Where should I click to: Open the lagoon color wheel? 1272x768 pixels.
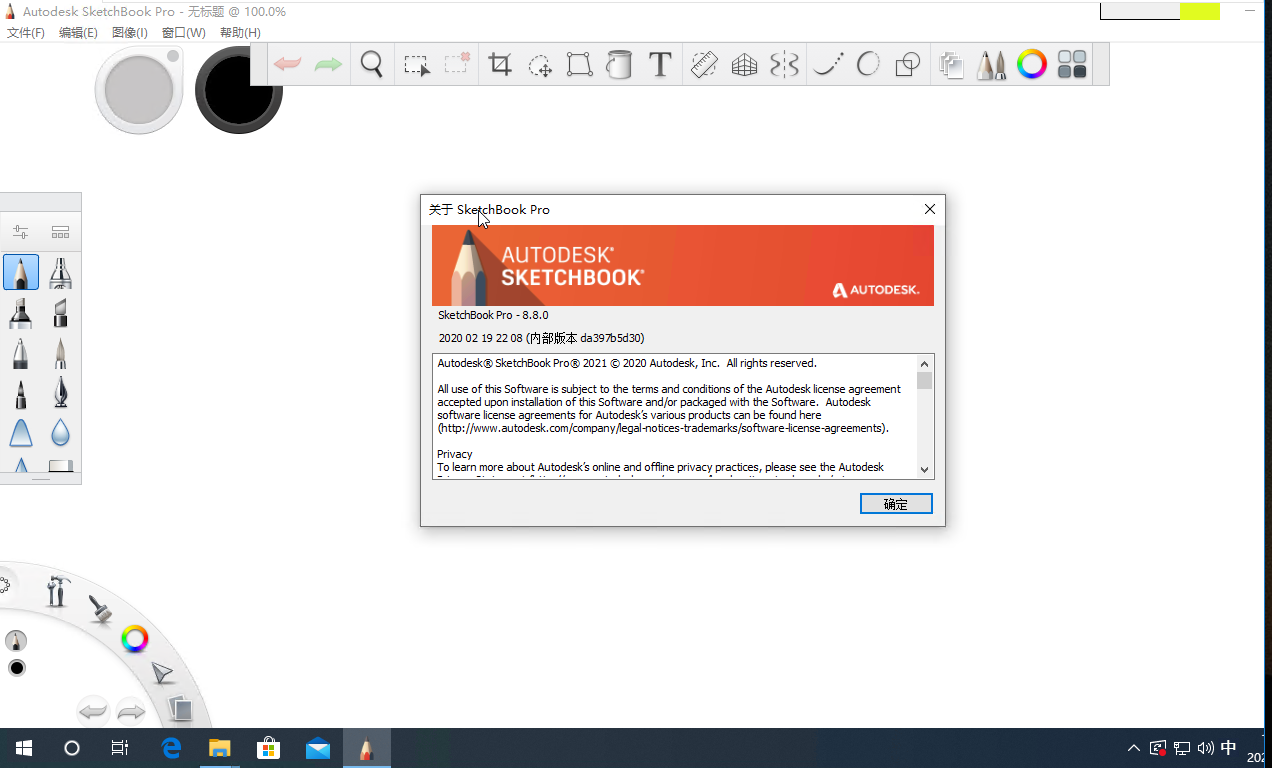point(135,638)
